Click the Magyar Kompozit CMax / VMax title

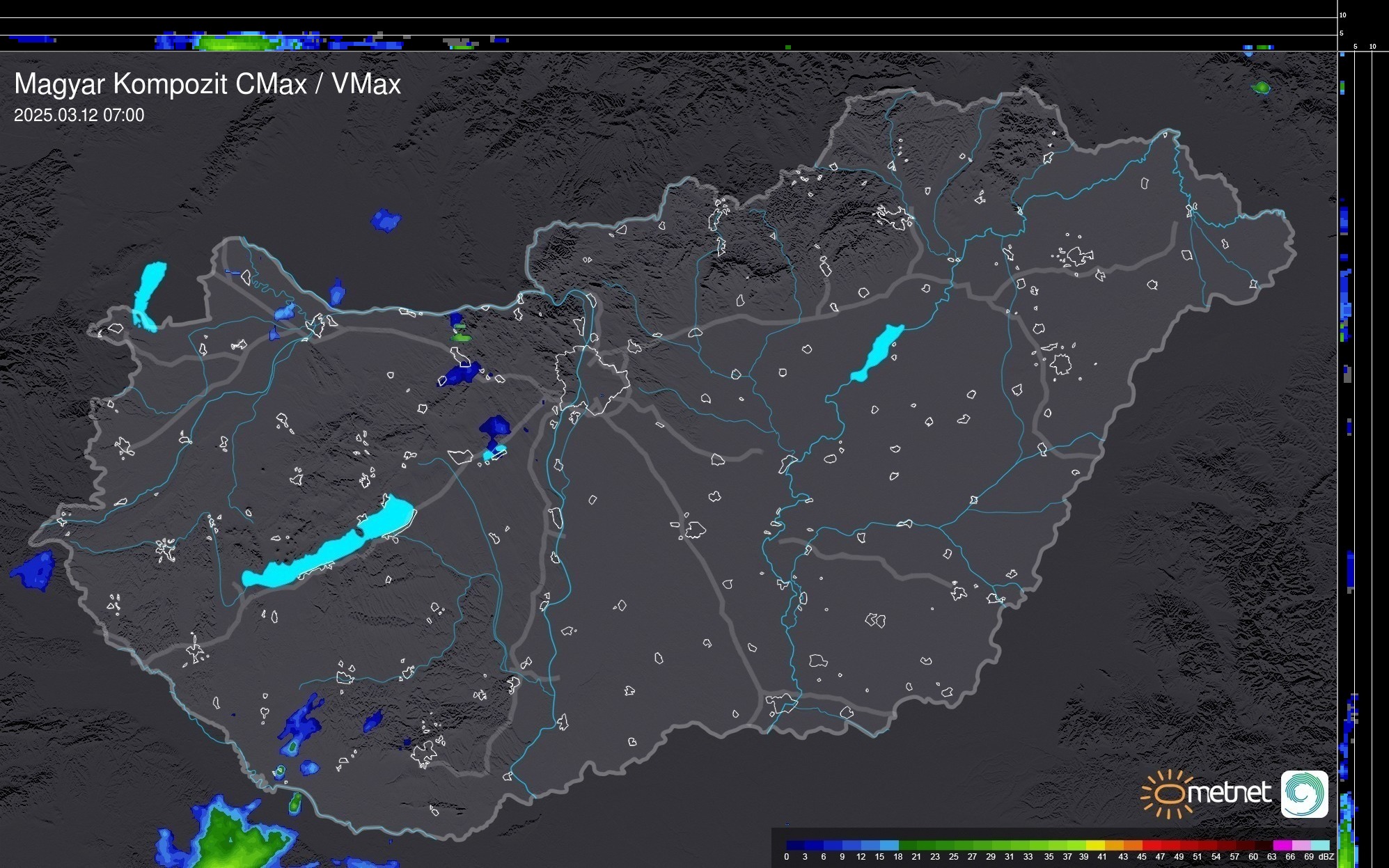point(207,84)
